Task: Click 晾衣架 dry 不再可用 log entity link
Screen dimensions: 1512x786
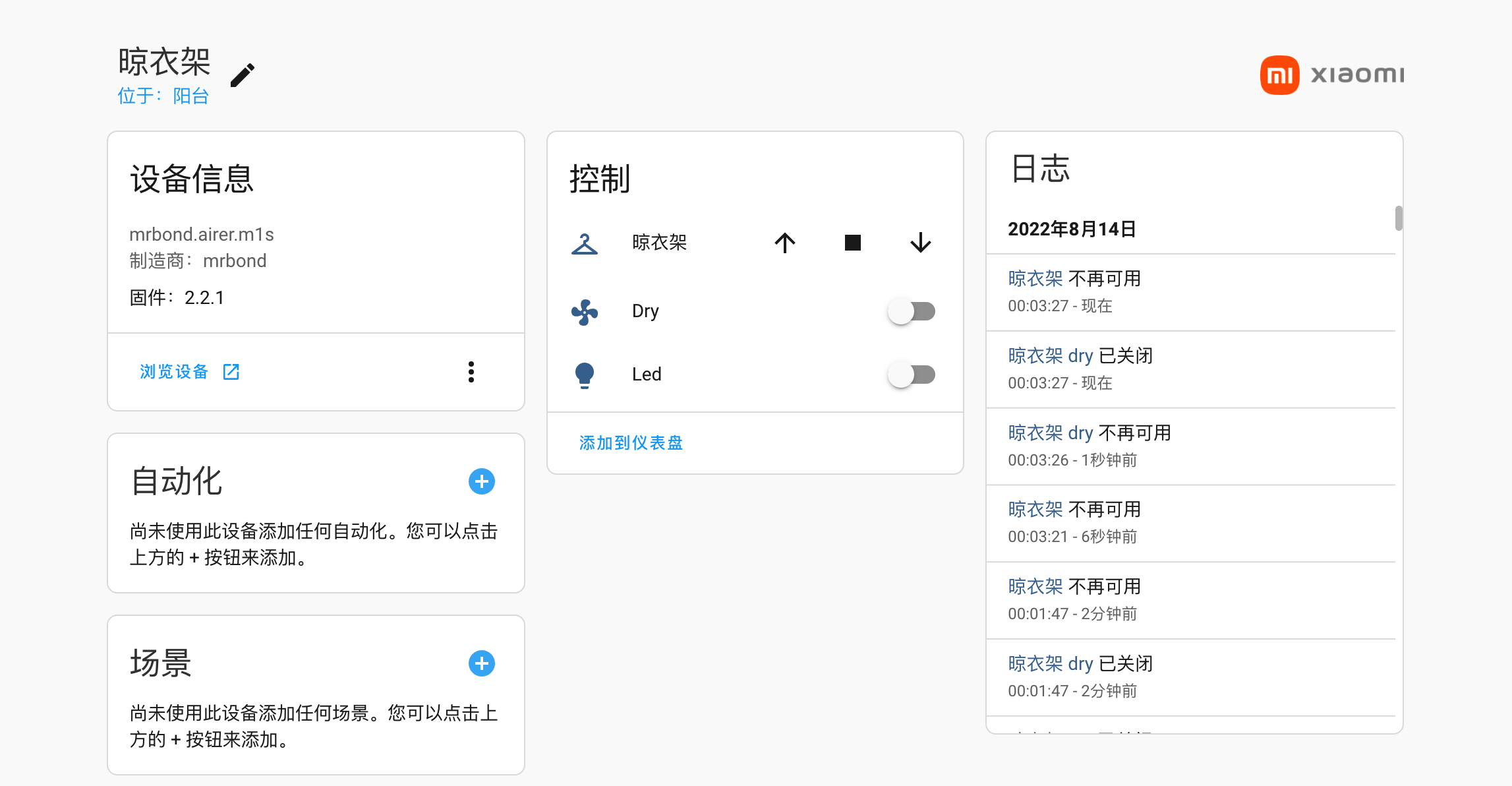Action: click(1051, 433)
